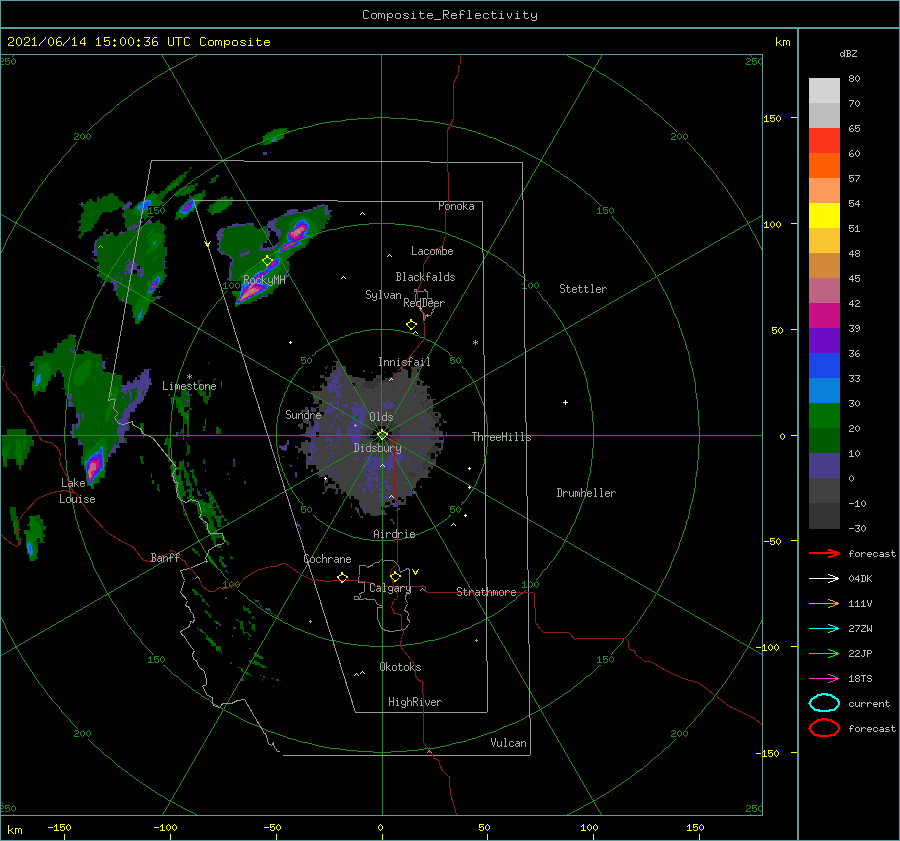900x841 pixels.
Task: Click the red forecast arrow in legend
Action: (x=824, y=553)
